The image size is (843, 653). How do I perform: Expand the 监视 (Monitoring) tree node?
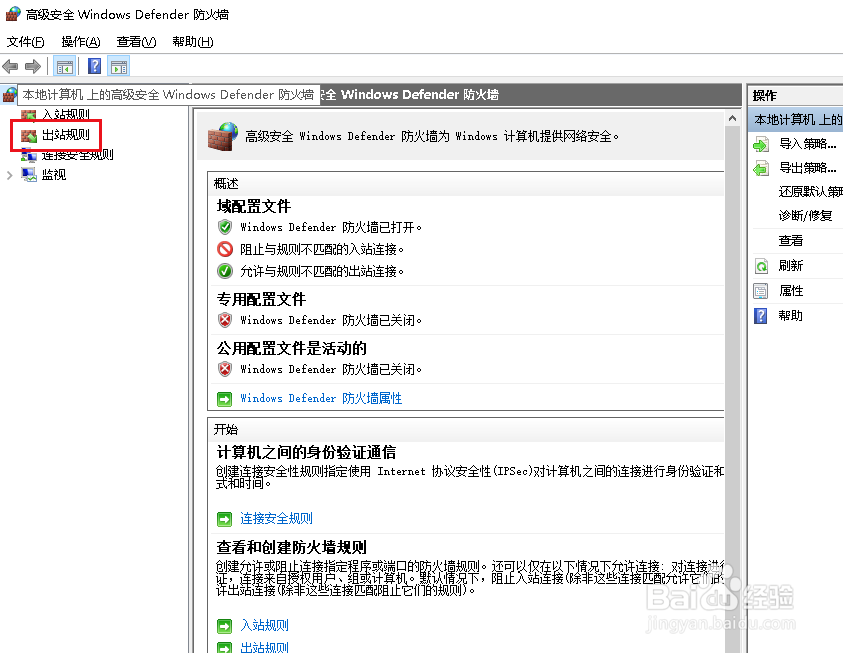8,173
